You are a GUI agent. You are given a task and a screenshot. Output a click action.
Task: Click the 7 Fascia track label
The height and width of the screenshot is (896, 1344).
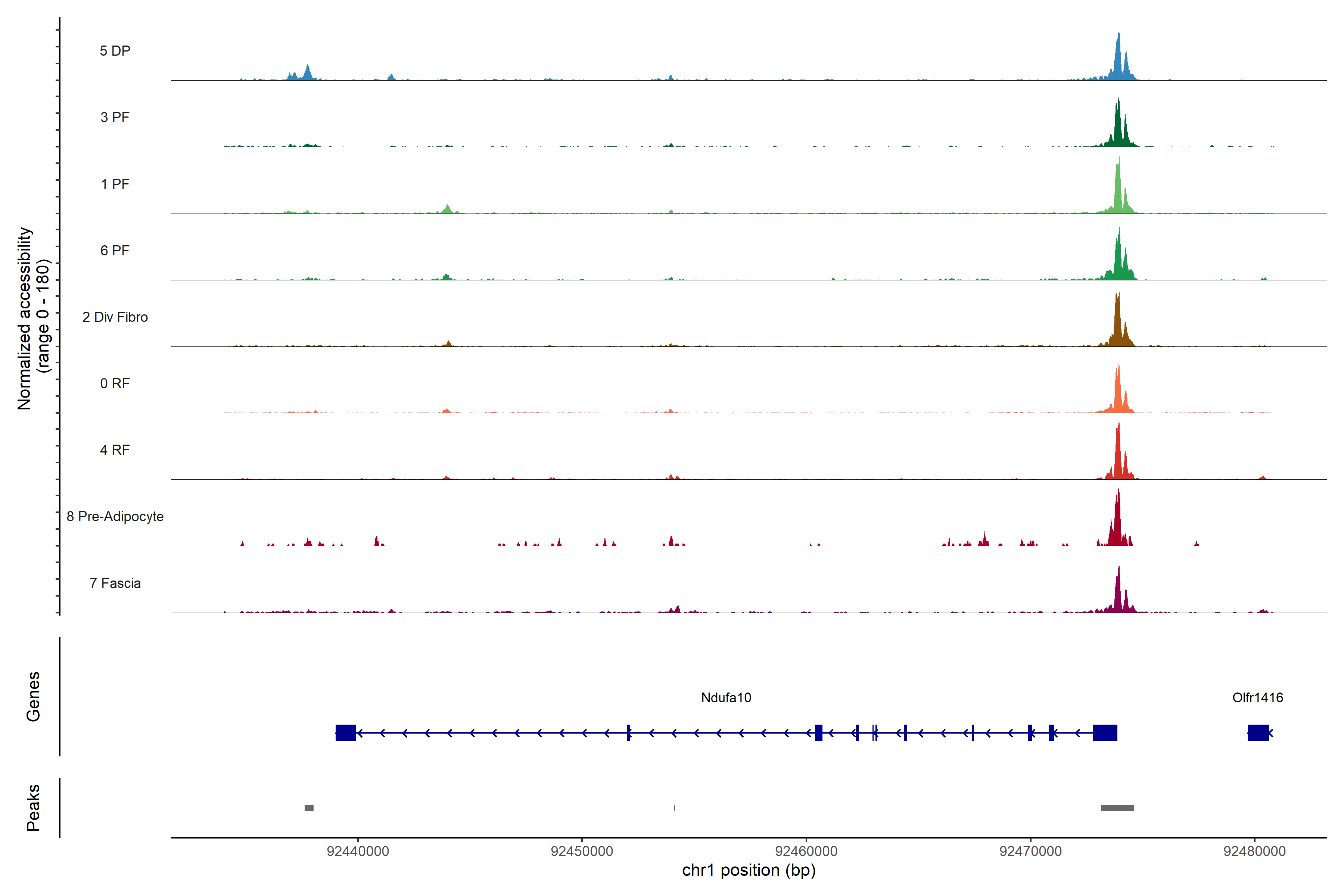click(x=115, y=584)
